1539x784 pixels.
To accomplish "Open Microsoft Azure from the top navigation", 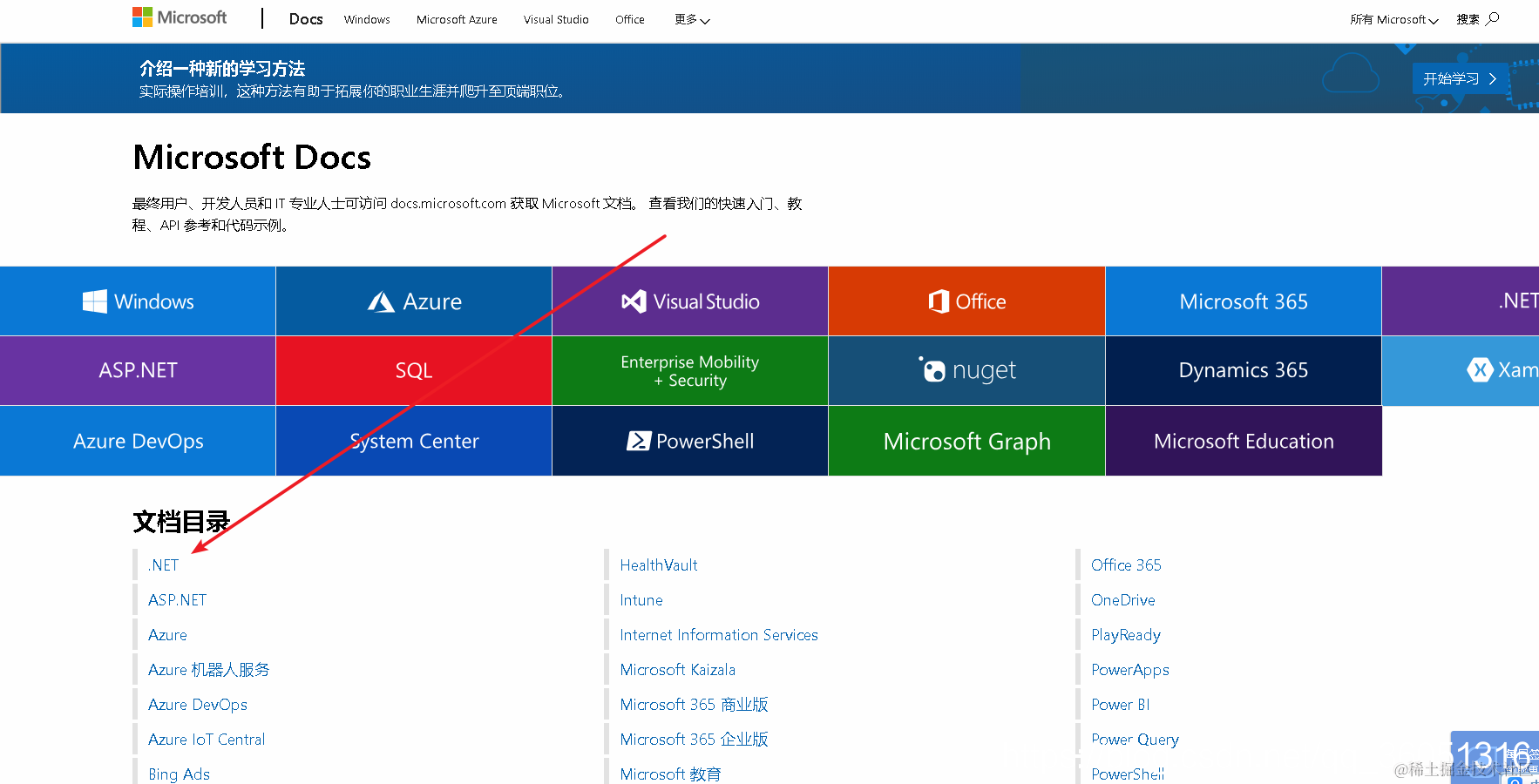I will click(456, 19).
